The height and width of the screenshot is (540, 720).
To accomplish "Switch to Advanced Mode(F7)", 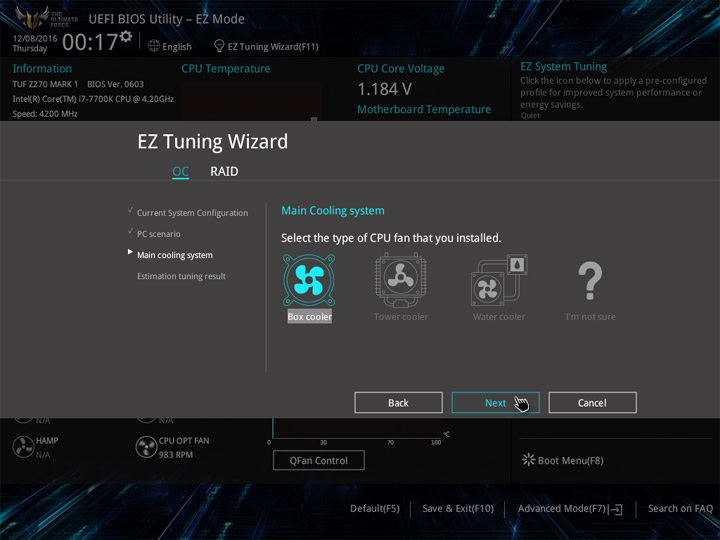I will point(562,509).
